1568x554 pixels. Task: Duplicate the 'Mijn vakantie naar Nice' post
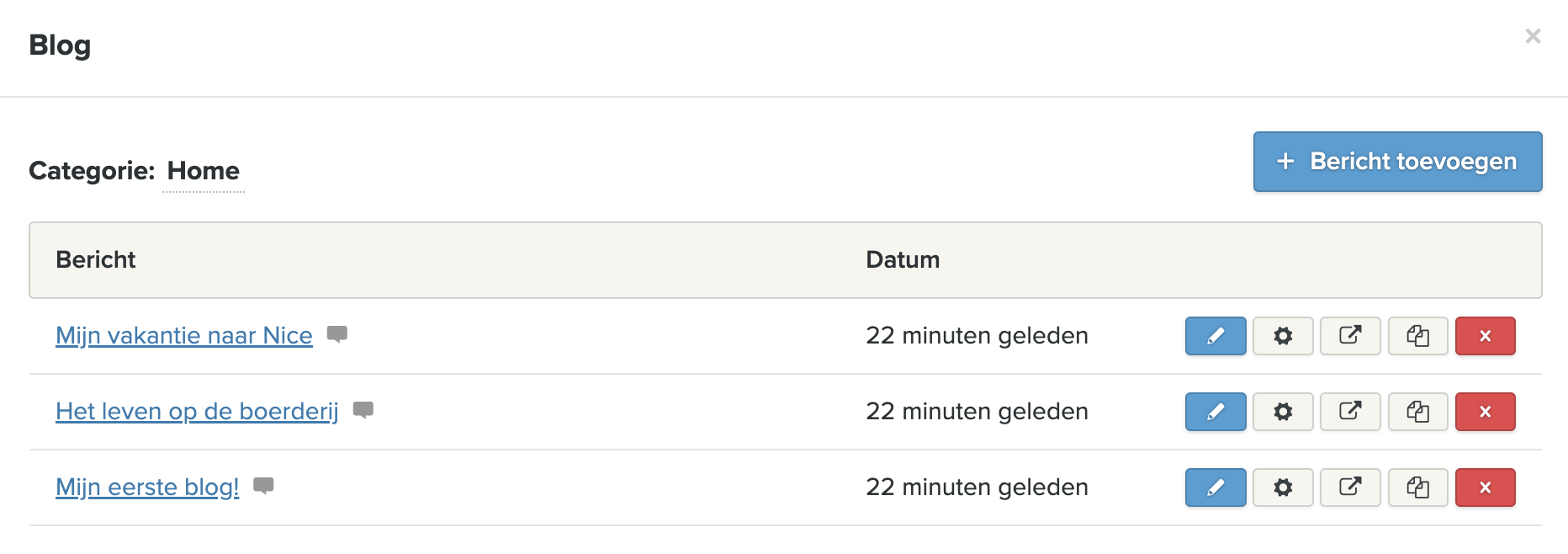point(1417,336)
